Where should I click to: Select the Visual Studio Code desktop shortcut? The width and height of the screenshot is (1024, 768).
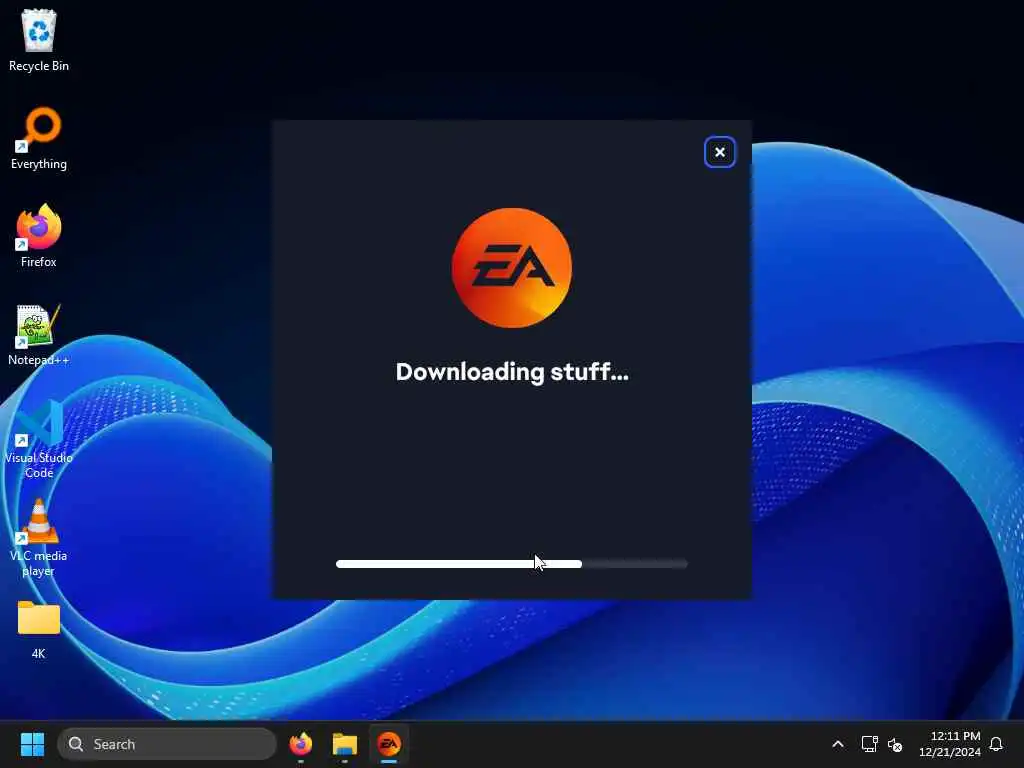39,439
